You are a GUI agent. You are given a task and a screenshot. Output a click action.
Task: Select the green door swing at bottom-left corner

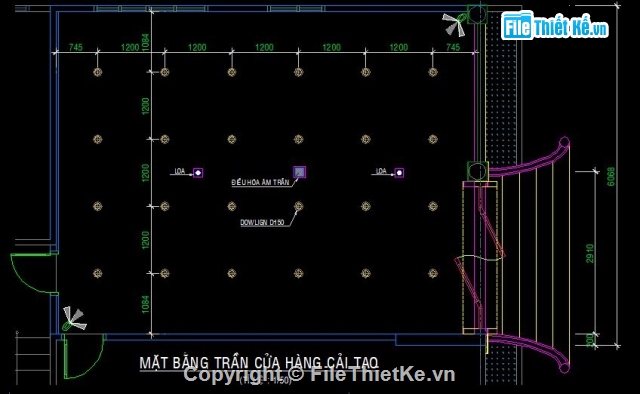(x=84, y=356)
